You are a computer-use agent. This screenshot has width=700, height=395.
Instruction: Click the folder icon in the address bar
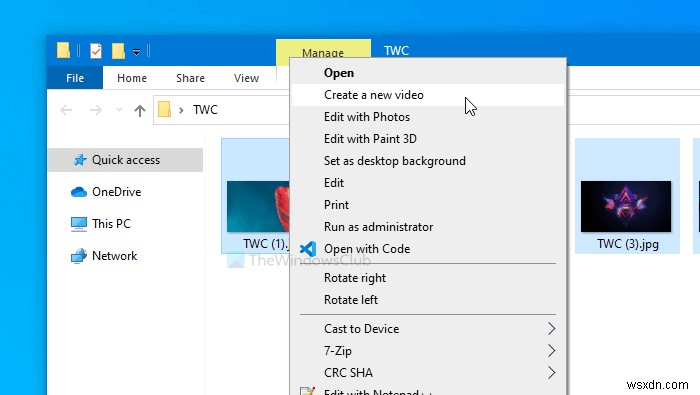pos(164,109)
